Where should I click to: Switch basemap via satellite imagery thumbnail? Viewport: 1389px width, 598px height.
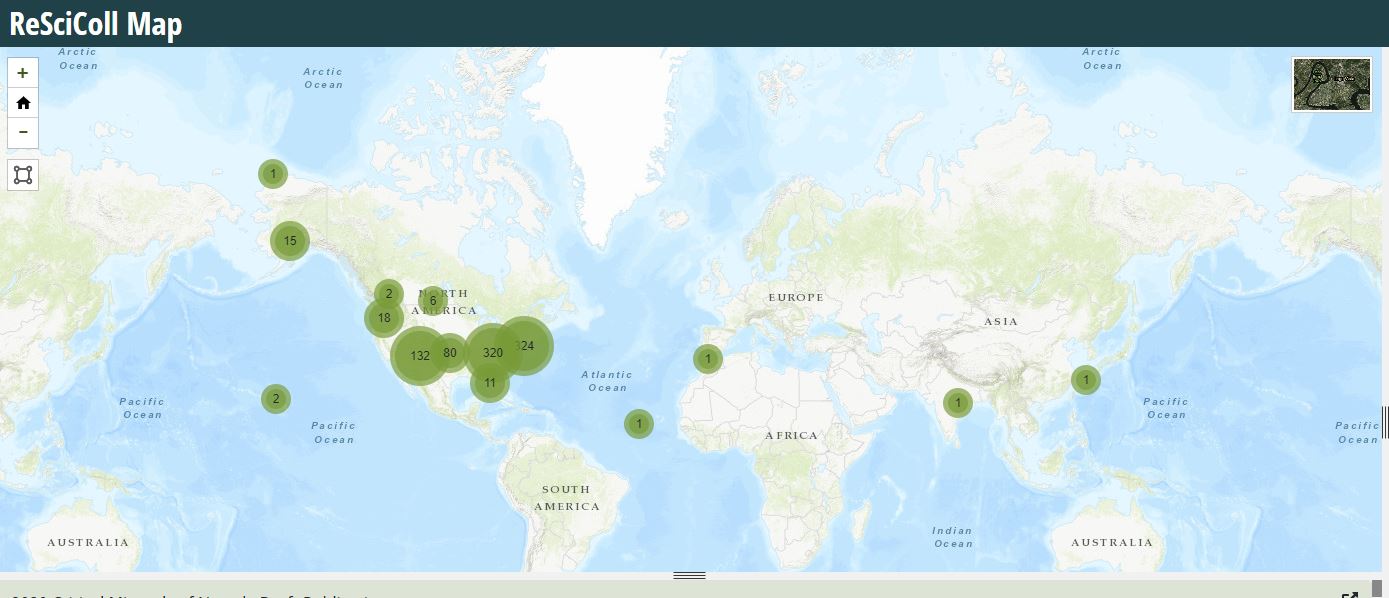[1331, 84]
